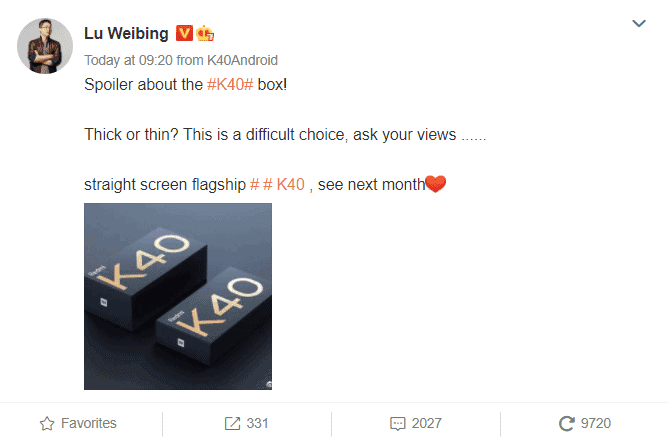Click the K40Android source link
The width and height of the screenshot is (668, 442).
point(241,60)
